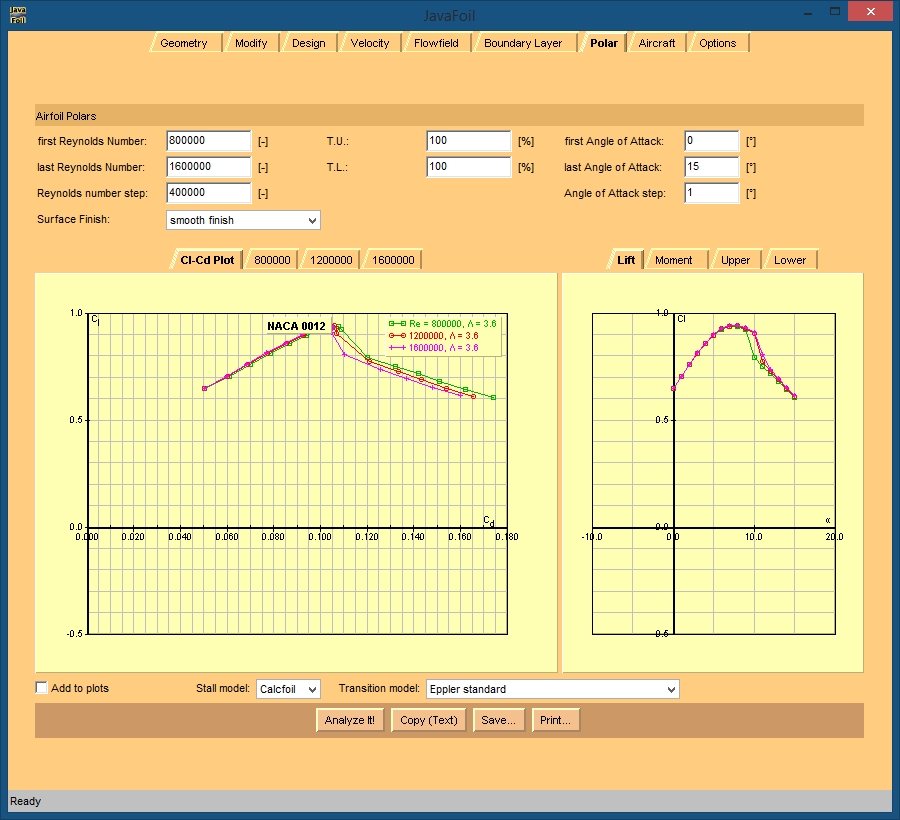The image size is (900, 820).
Task: Click the Copy (Text) button
Action: click(x=429, y=720)
